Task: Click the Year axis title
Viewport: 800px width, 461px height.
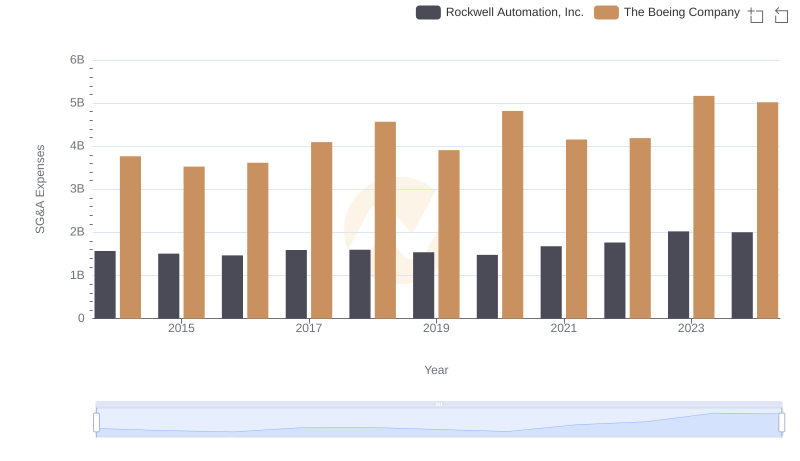Action: click(436, 370)
